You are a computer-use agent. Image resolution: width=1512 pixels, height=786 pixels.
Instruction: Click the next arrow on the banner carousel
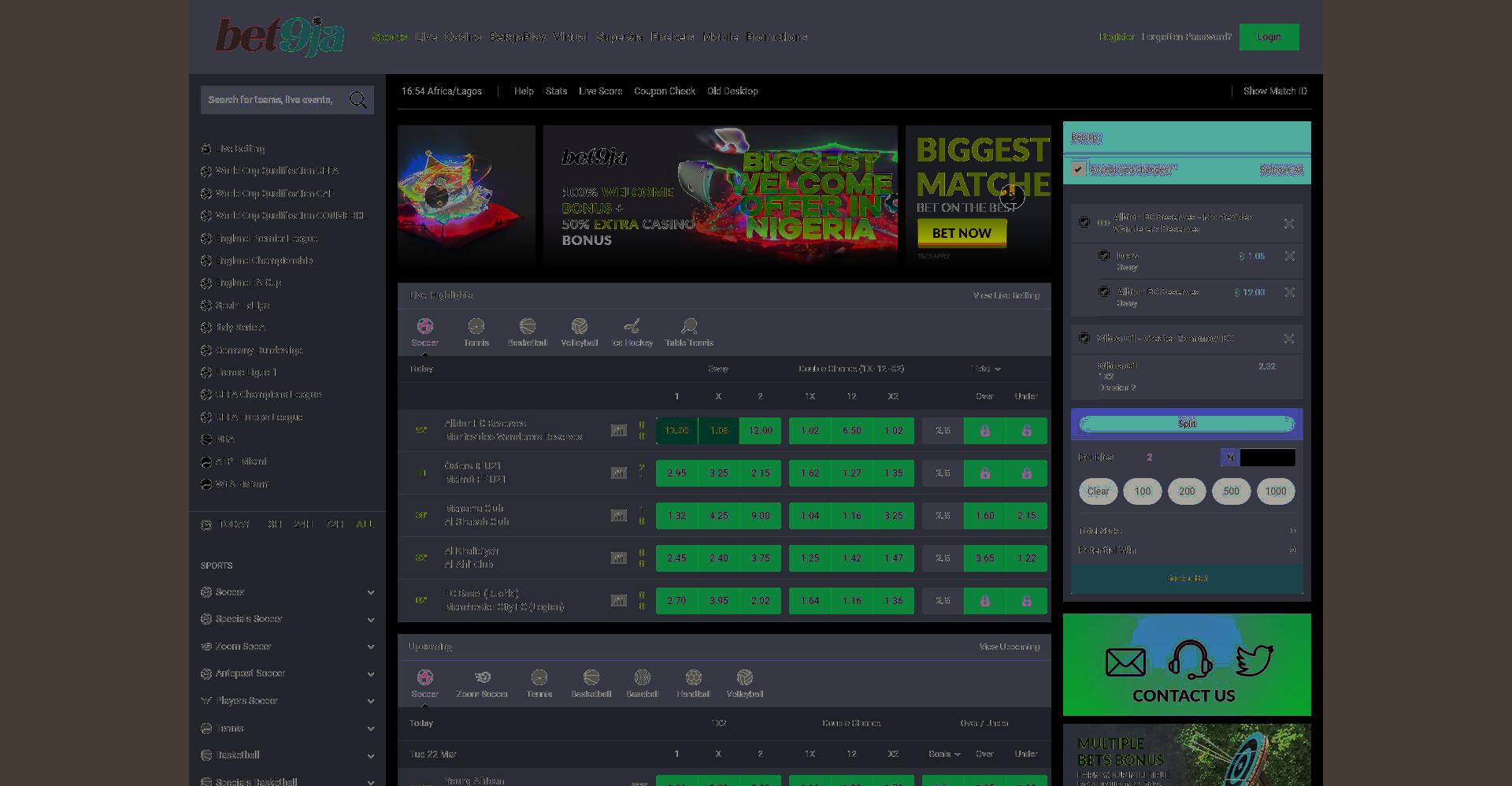point(1012,196)
